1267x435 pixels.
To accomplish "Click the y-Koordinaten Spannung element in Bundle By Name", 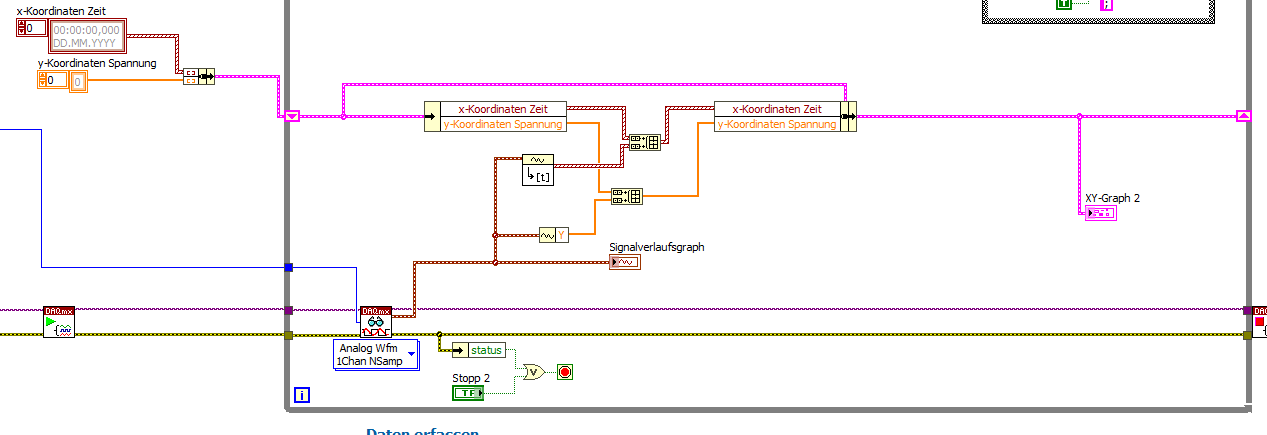I will point(775,124).
